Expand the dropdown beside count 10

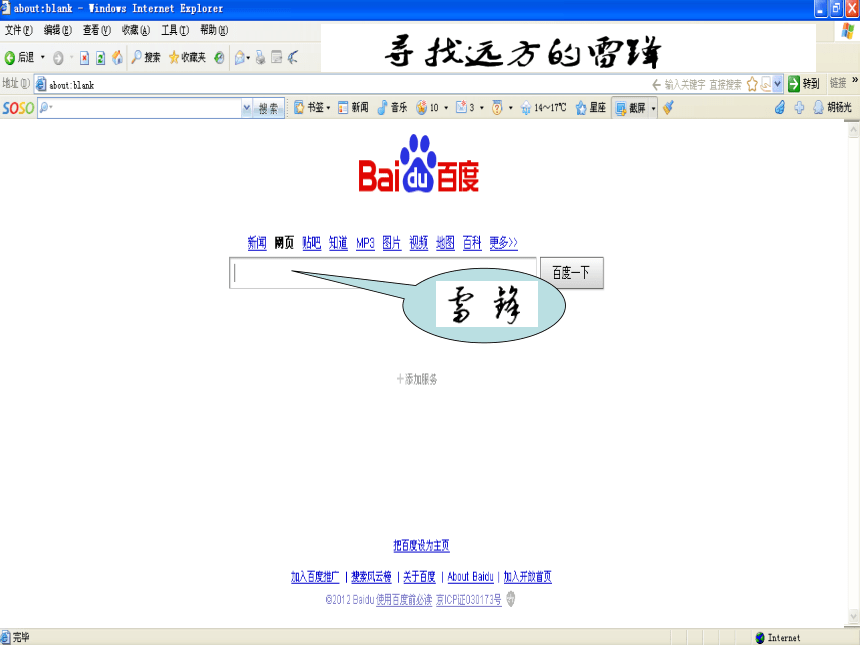coord(445,108)
